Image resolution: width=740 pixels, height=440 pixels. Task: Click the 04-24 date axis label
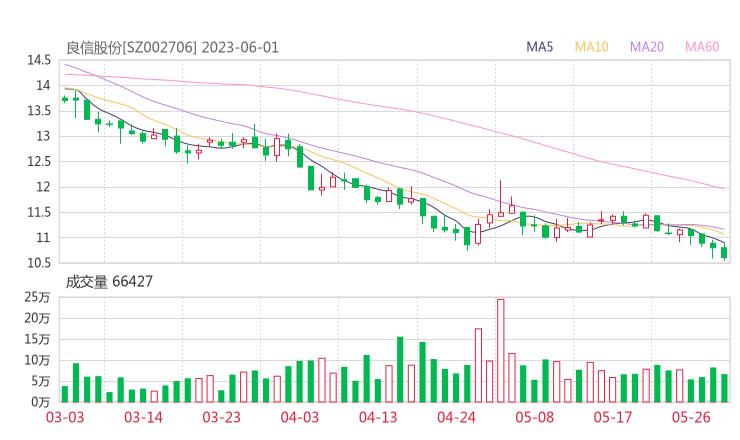point(456,417)
